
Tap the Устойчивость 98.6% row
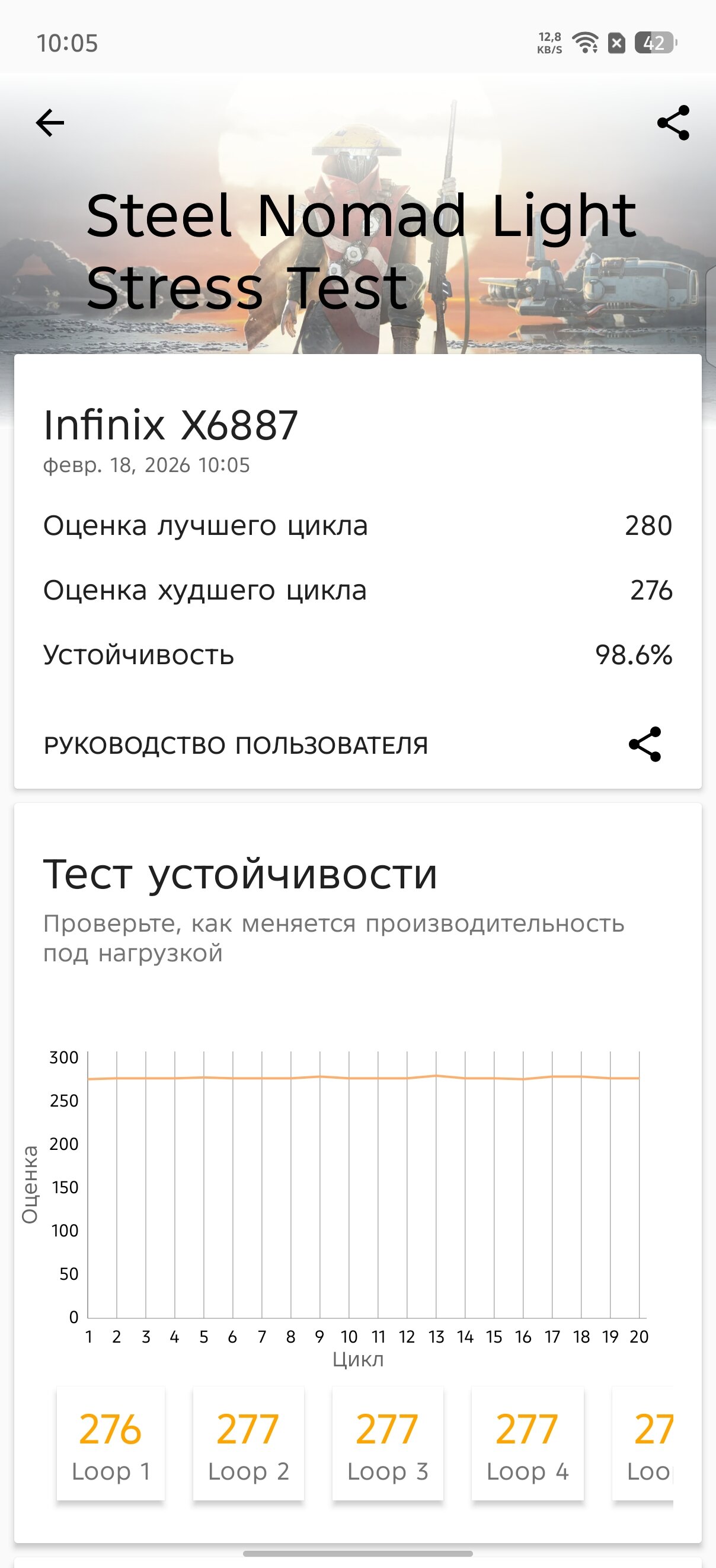pos(357,655)
